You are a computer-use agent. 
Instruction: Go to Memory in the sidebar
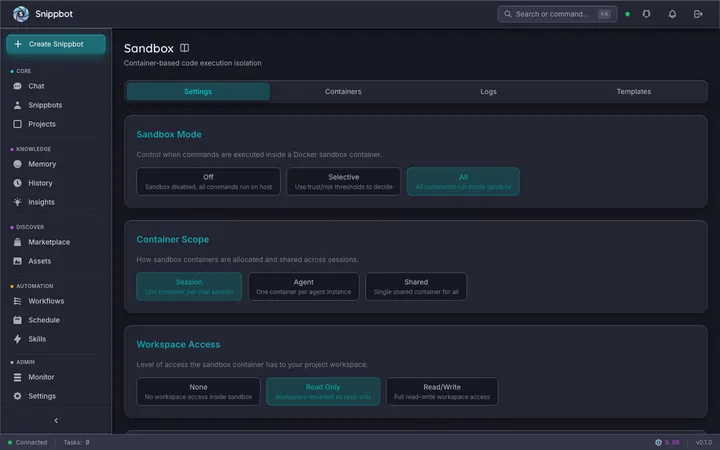55,164
